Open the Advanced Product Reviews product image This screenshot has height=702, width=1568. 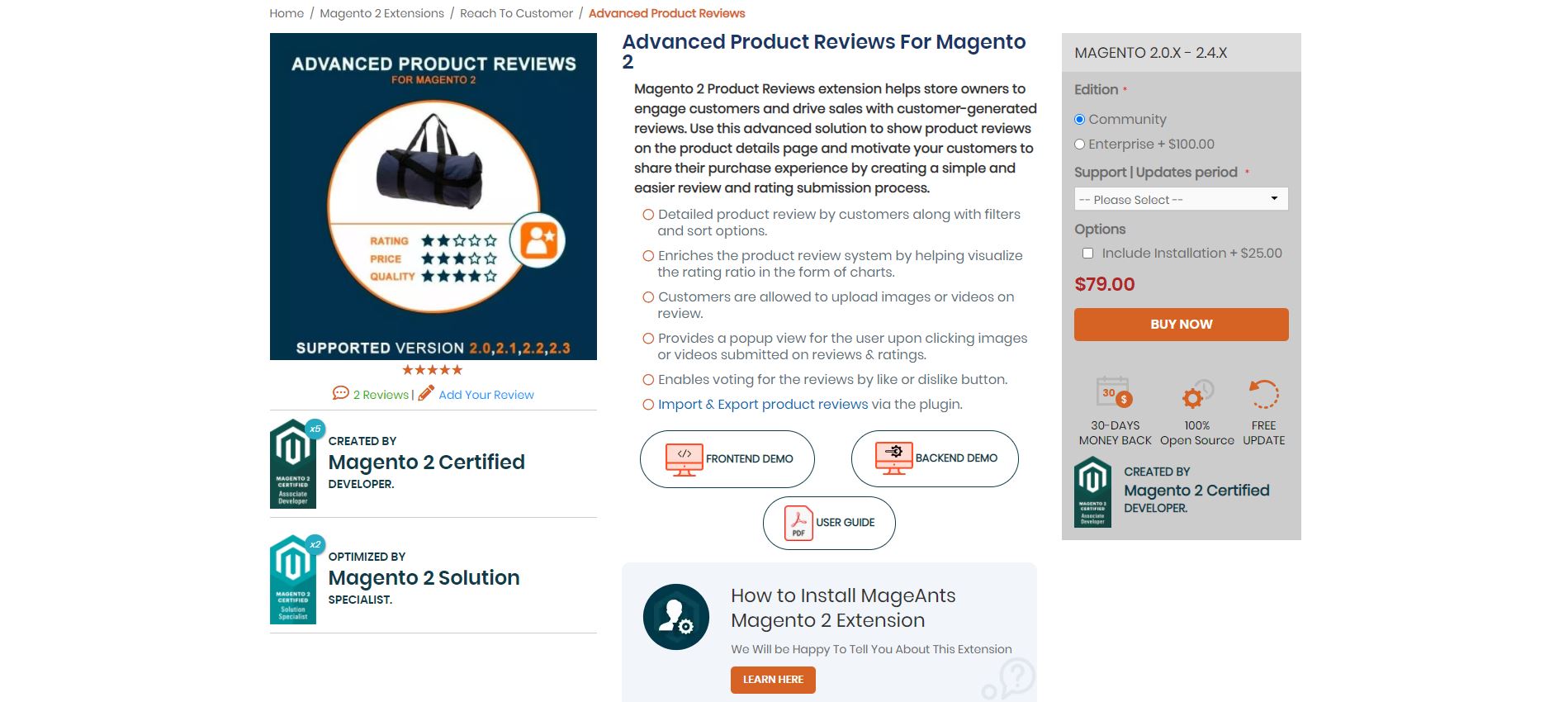click(433, 197)
